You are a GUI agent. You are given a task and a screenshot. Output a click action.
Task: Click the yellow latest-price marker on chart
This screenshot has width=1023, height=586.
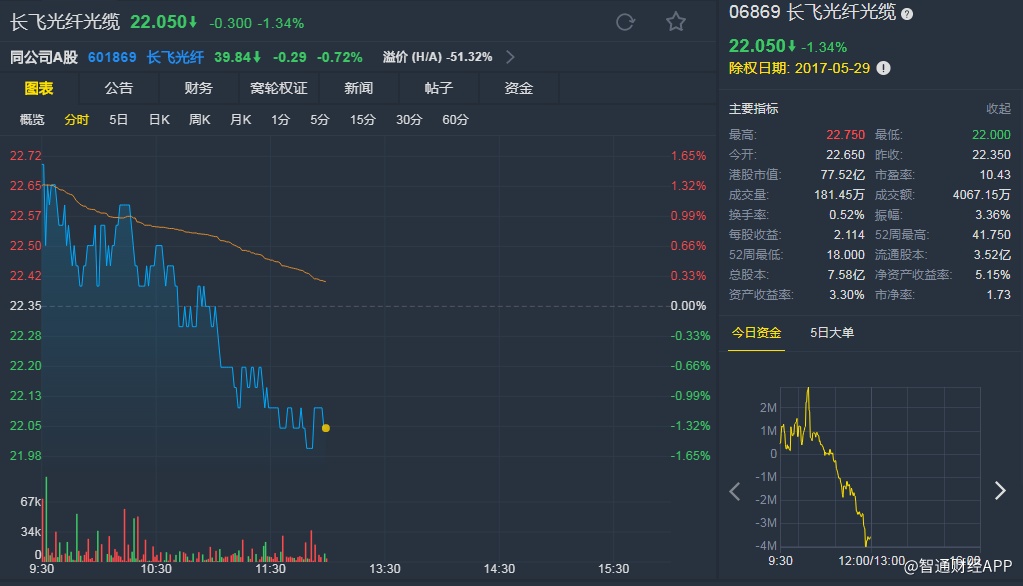click(326, 428)
